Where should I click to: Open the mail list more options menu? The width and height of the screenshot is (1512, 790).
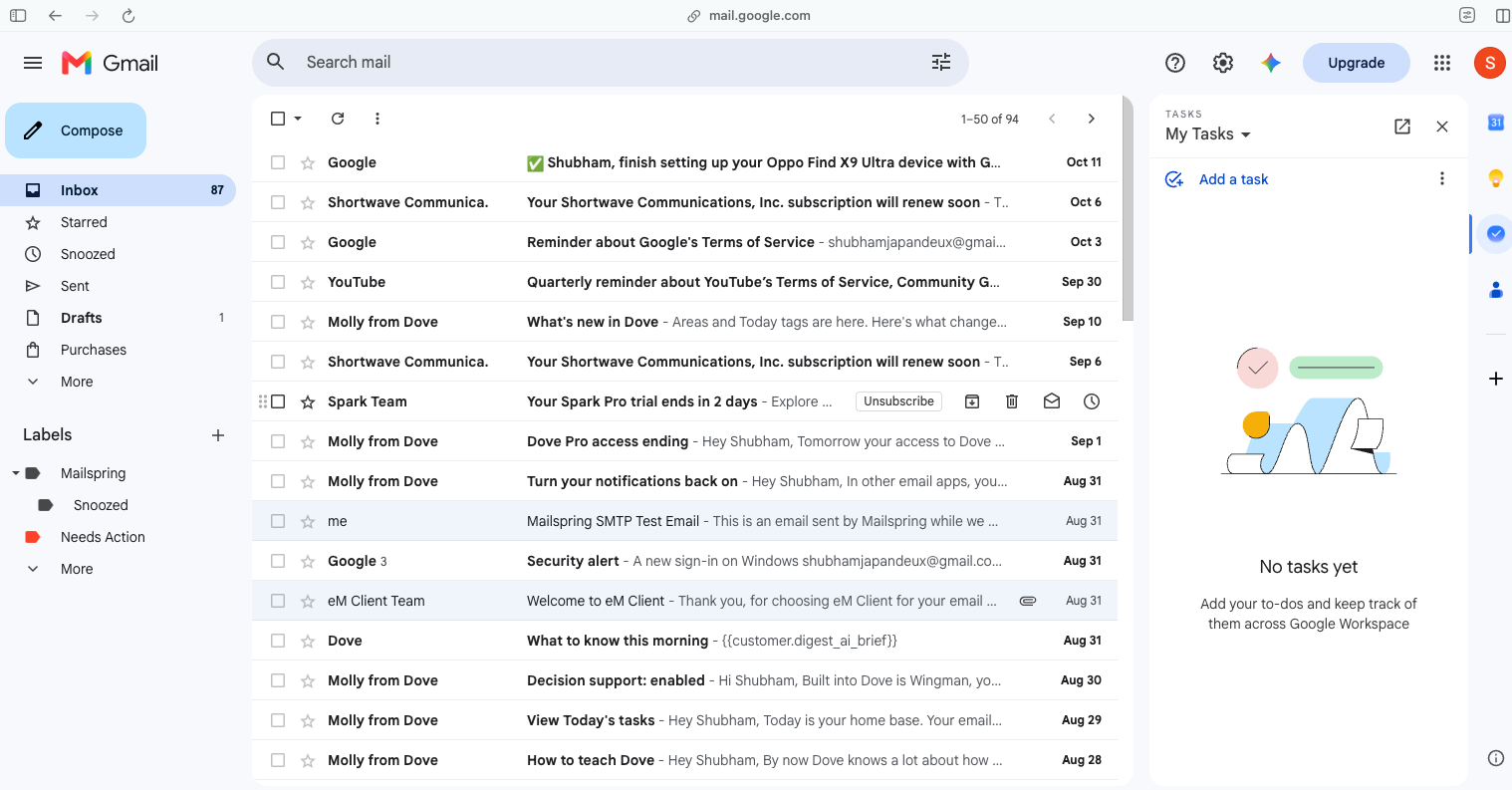378,119
